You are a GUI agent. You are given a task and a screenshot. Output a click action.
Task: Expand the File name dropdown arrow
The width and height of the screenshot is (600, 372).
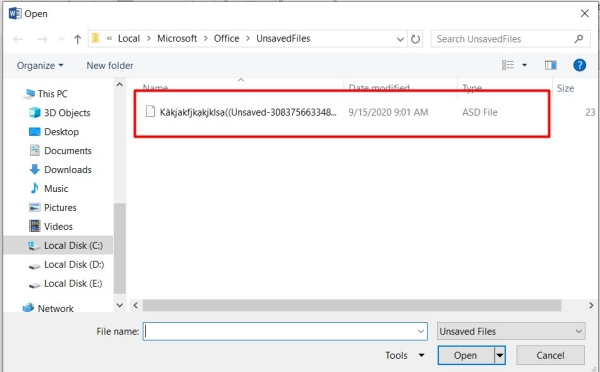click(421, 331)
